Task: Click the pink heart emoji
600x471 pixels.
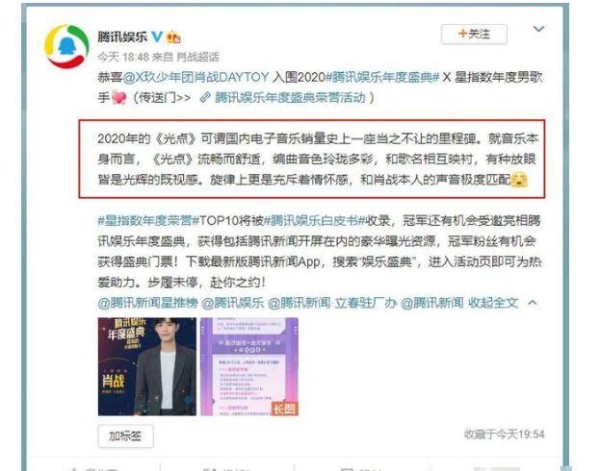Action: (119, 98)
